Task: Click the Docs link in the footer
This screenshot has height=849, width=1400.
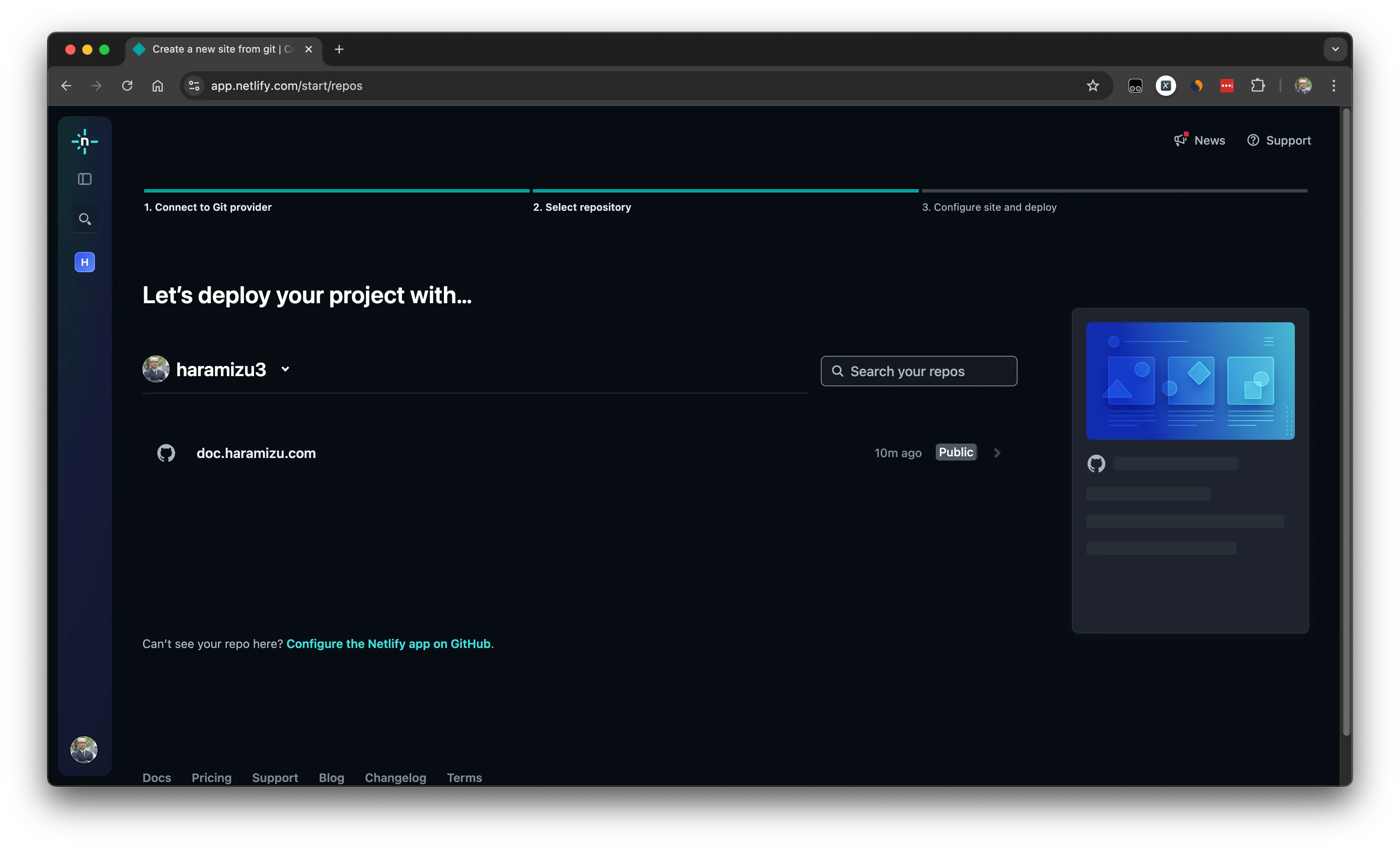Action: [x=156, y=777]
